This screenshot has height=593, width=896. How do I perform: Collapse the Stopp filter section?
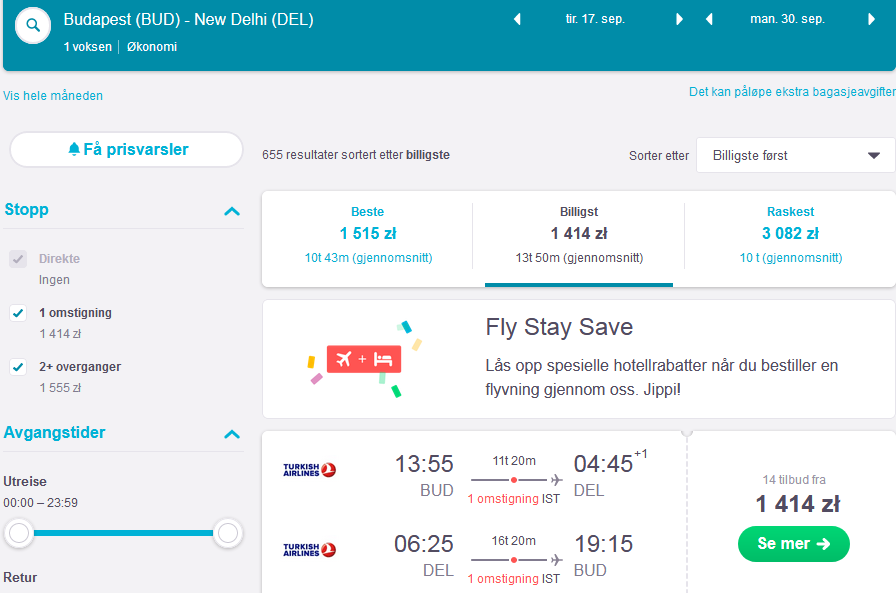point(232,211)
